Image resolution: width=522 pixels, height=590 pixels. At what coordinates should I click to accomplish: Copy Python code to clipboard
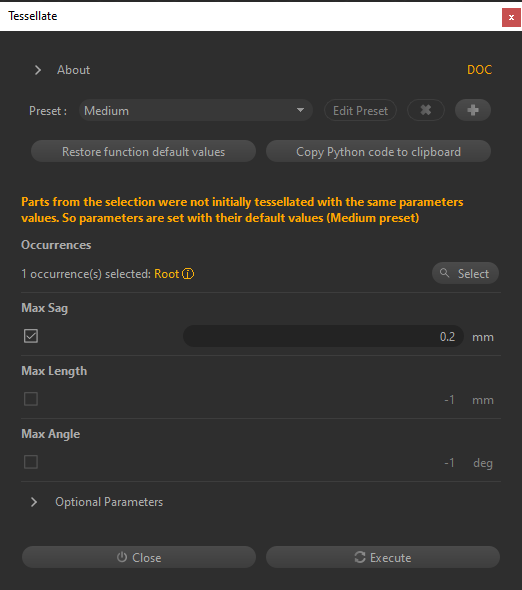378,151
